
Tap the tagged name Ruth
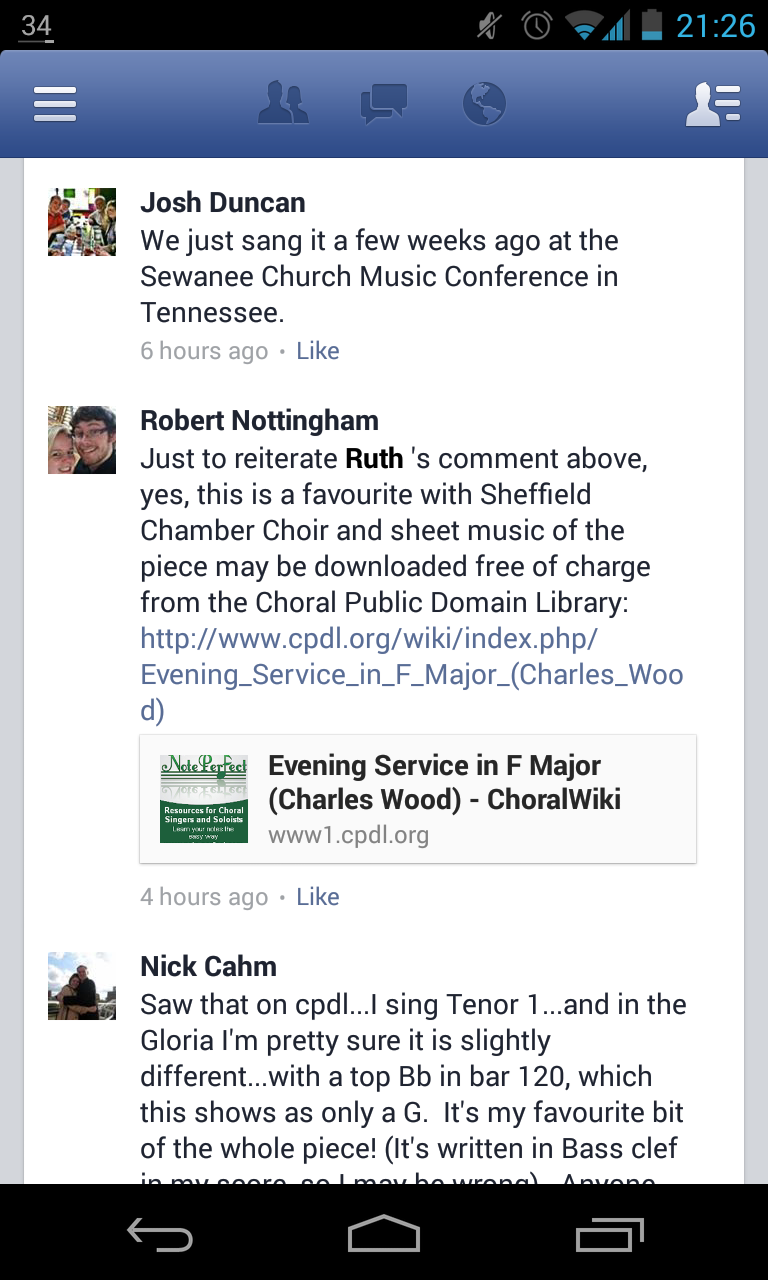[374, 459]
